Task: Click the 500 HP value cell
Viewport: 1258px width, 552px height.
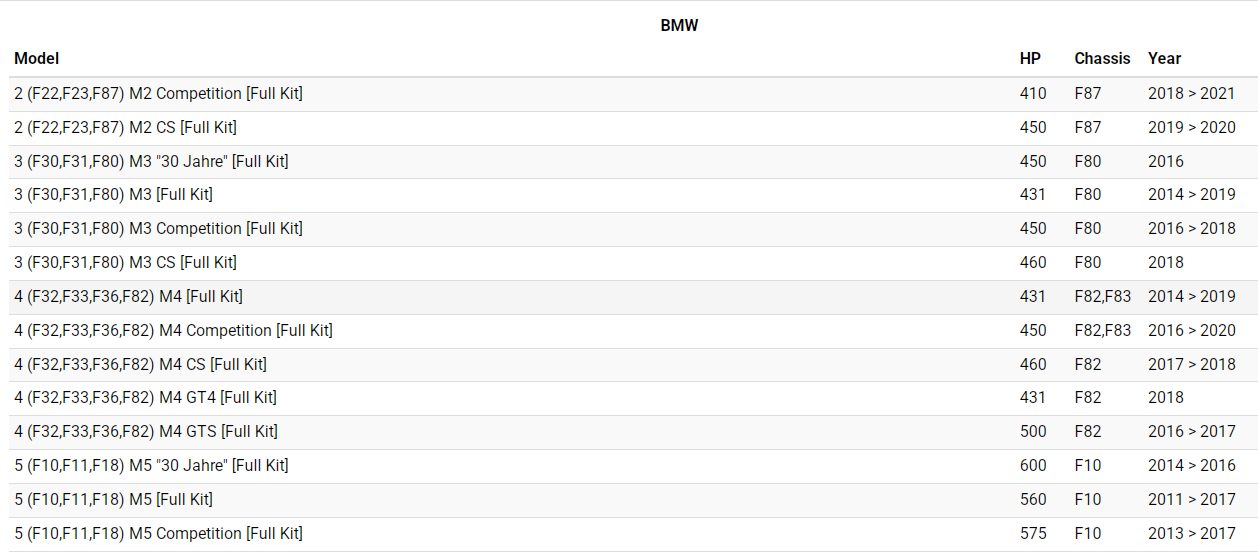Action: point(1033,432)
